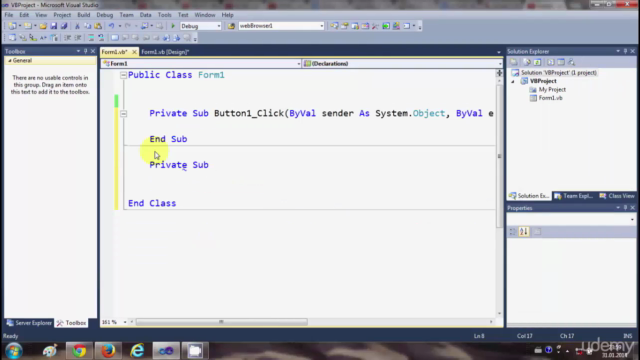Screen dimensions: 640x360
Task: Click the Toggle Bookmark icon in text editor toolbar
Action: 115,38
